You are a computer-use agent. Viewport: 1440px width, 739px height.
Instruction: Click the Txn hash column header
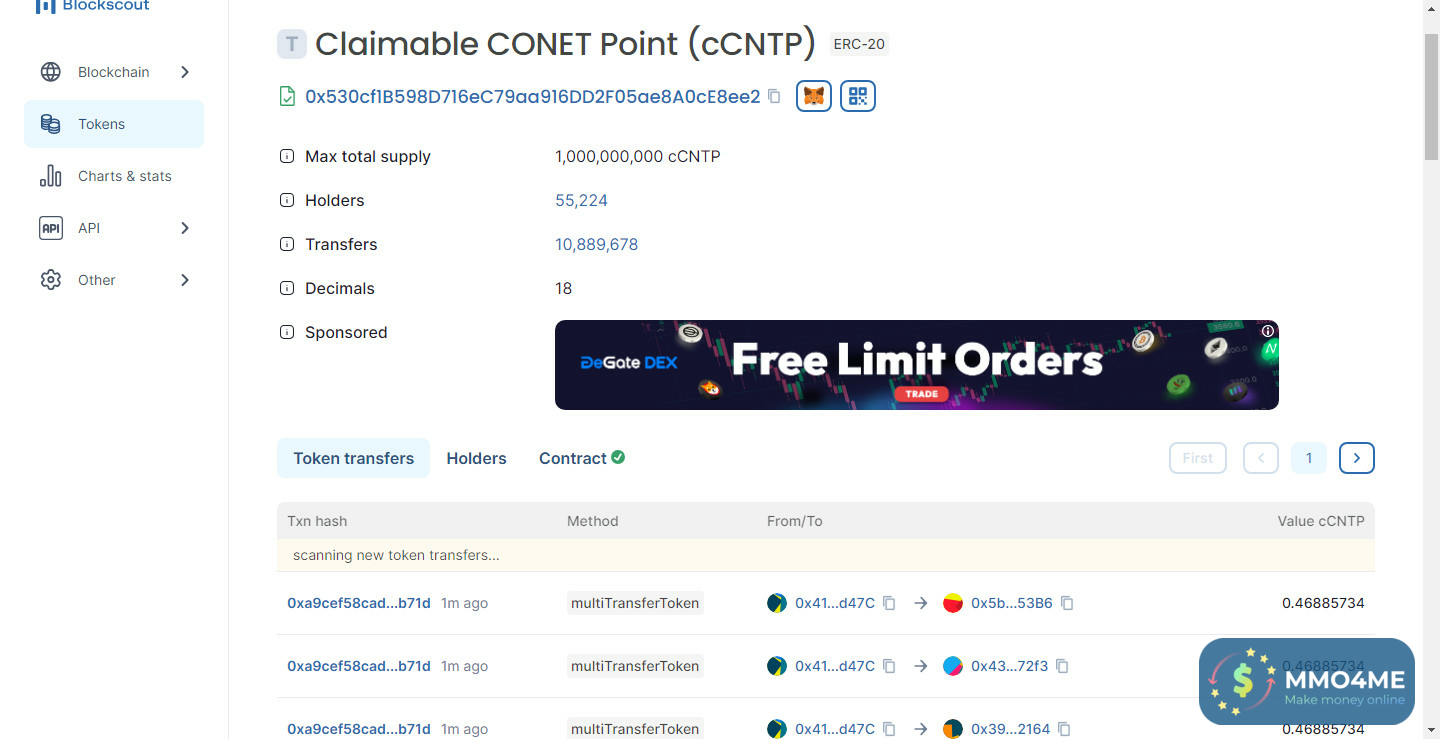(317, 521)
